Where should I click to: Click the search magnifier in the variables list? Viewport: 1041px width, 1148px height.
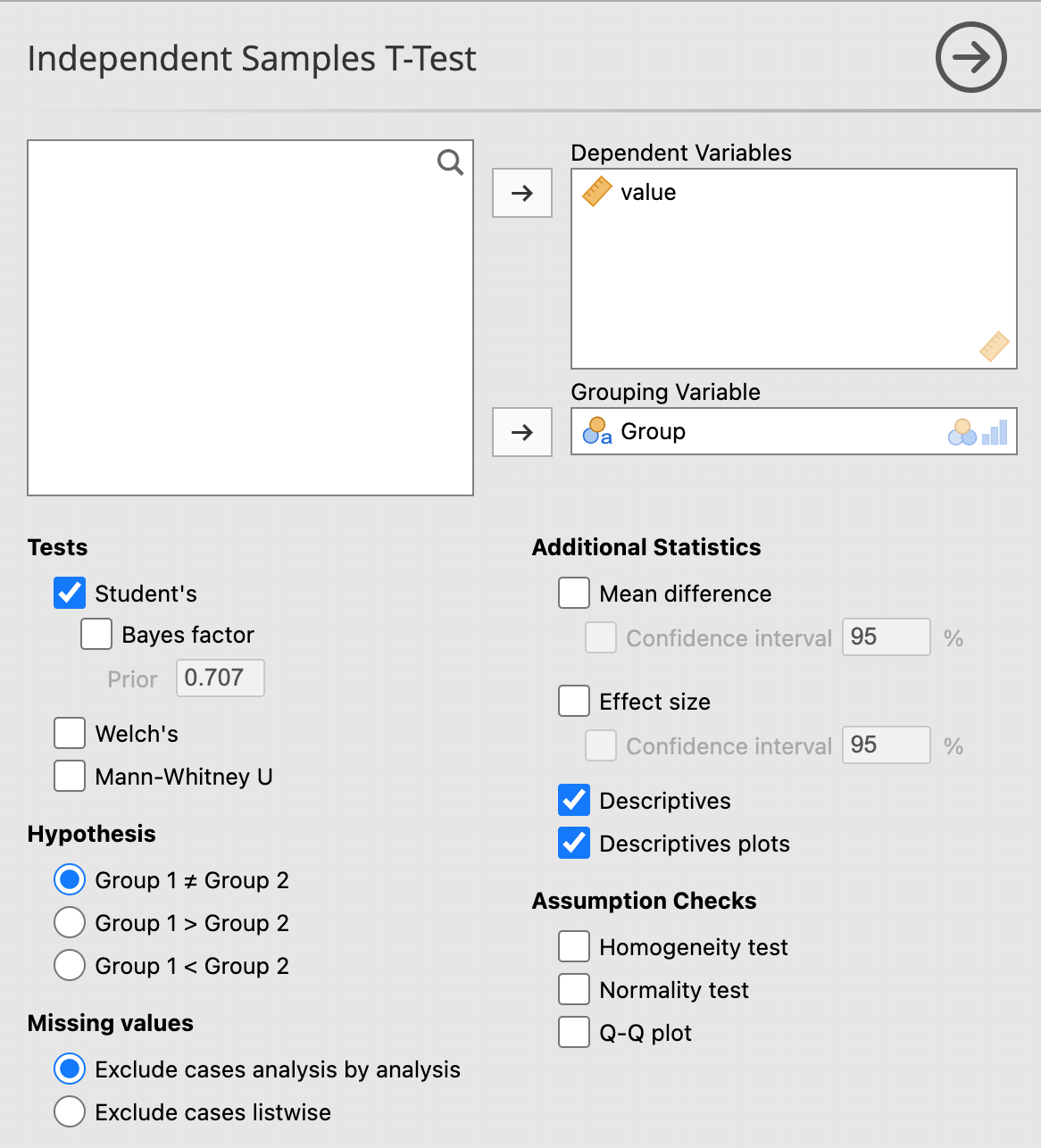click(450, 162)
